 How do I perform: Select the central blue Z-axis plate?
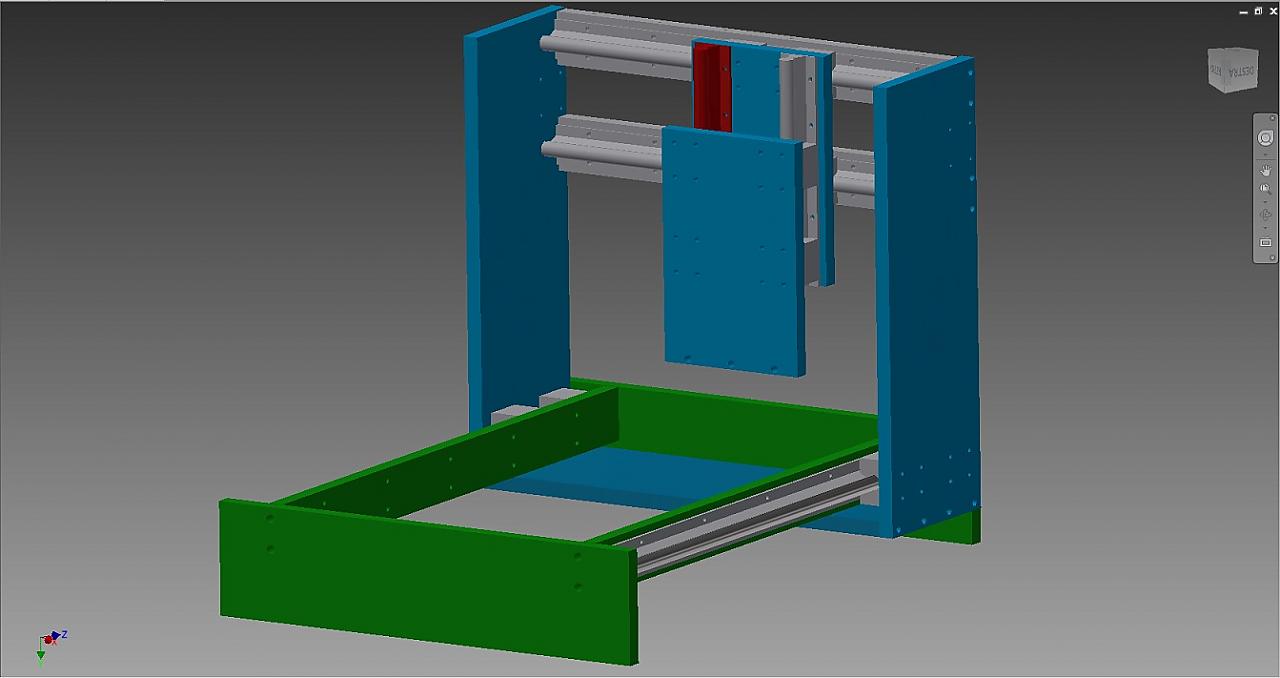(732, 250)
